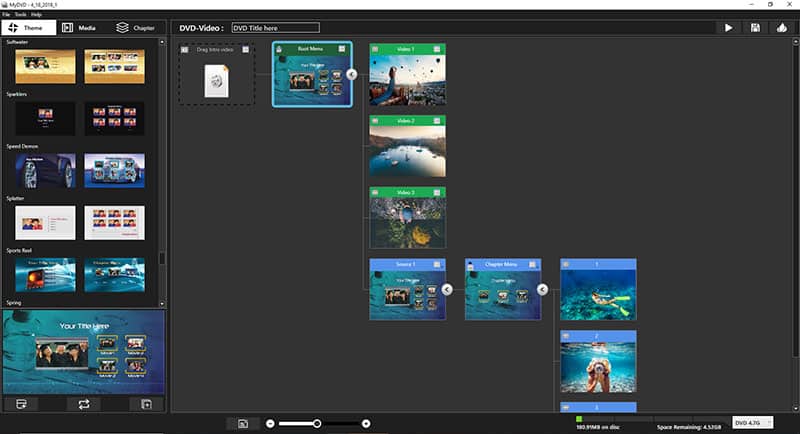
Task: Choose the Speed Demon root menu theme
Action: (45, 170)
